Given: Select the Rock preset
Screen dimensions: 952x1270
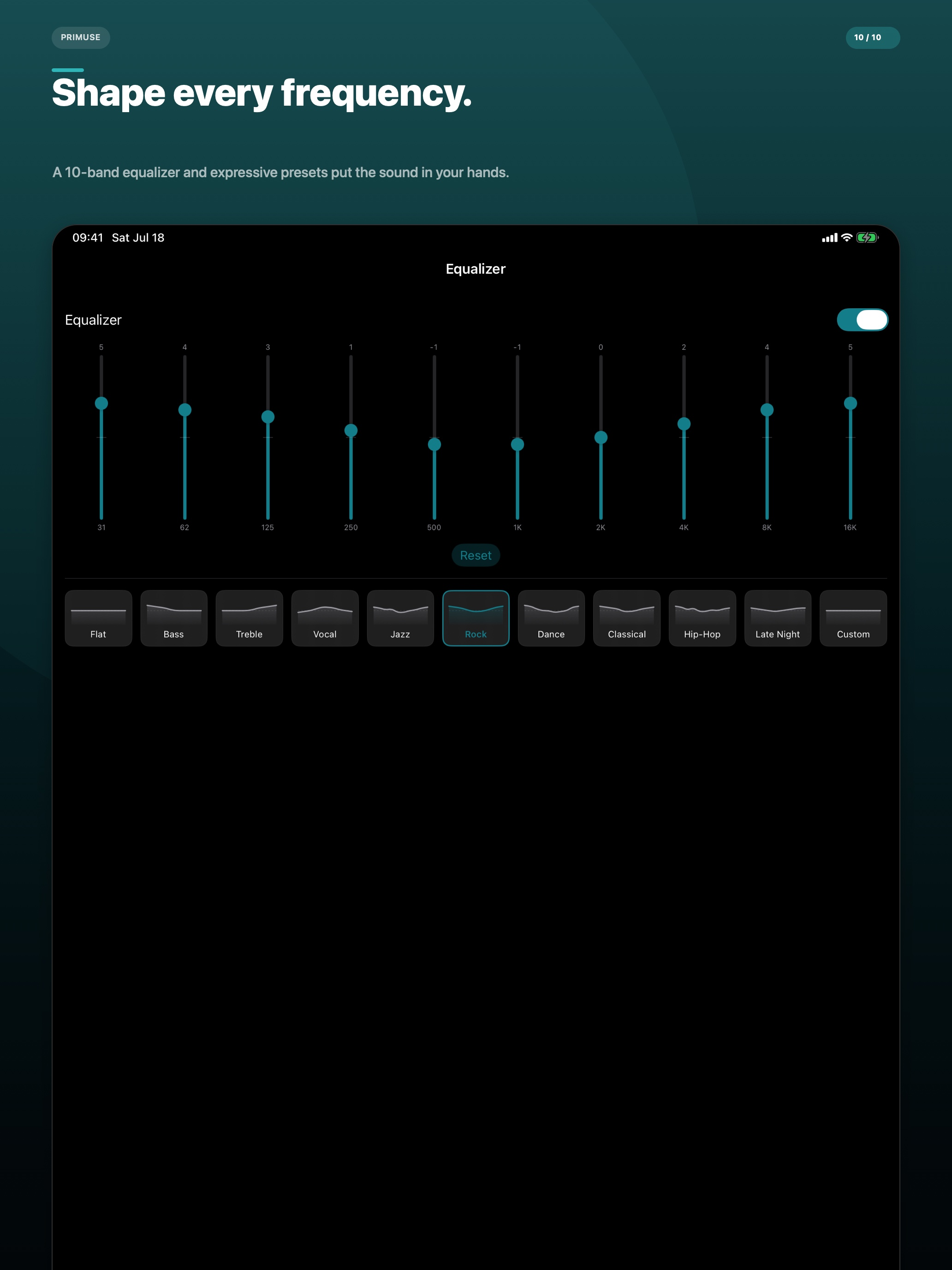Looking at the screenshot, I should [476, 618].
